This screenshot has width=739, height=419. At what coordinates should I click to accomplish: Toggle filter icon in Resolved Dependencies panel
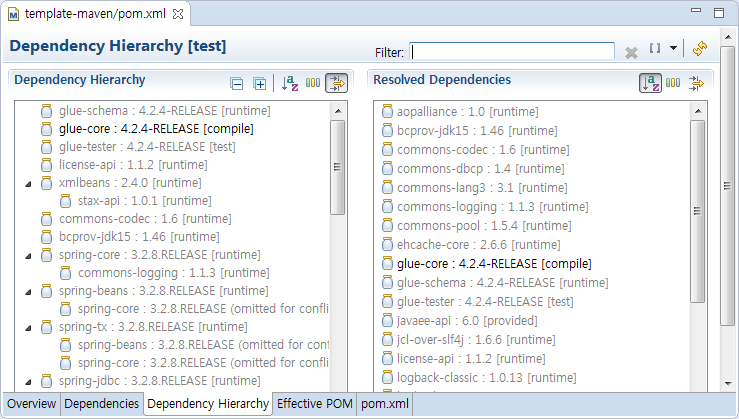pyautogui.click(x=696, y=83)
